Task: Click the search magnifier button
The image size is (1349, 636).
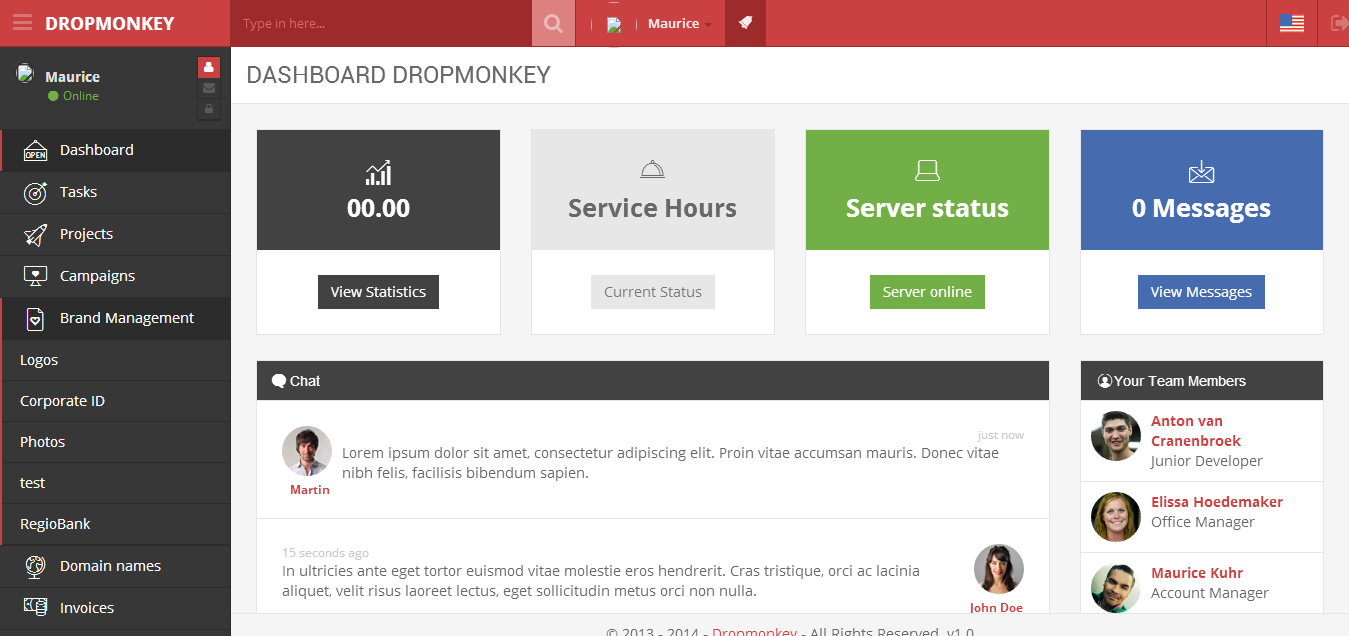Action: point(553,23)
